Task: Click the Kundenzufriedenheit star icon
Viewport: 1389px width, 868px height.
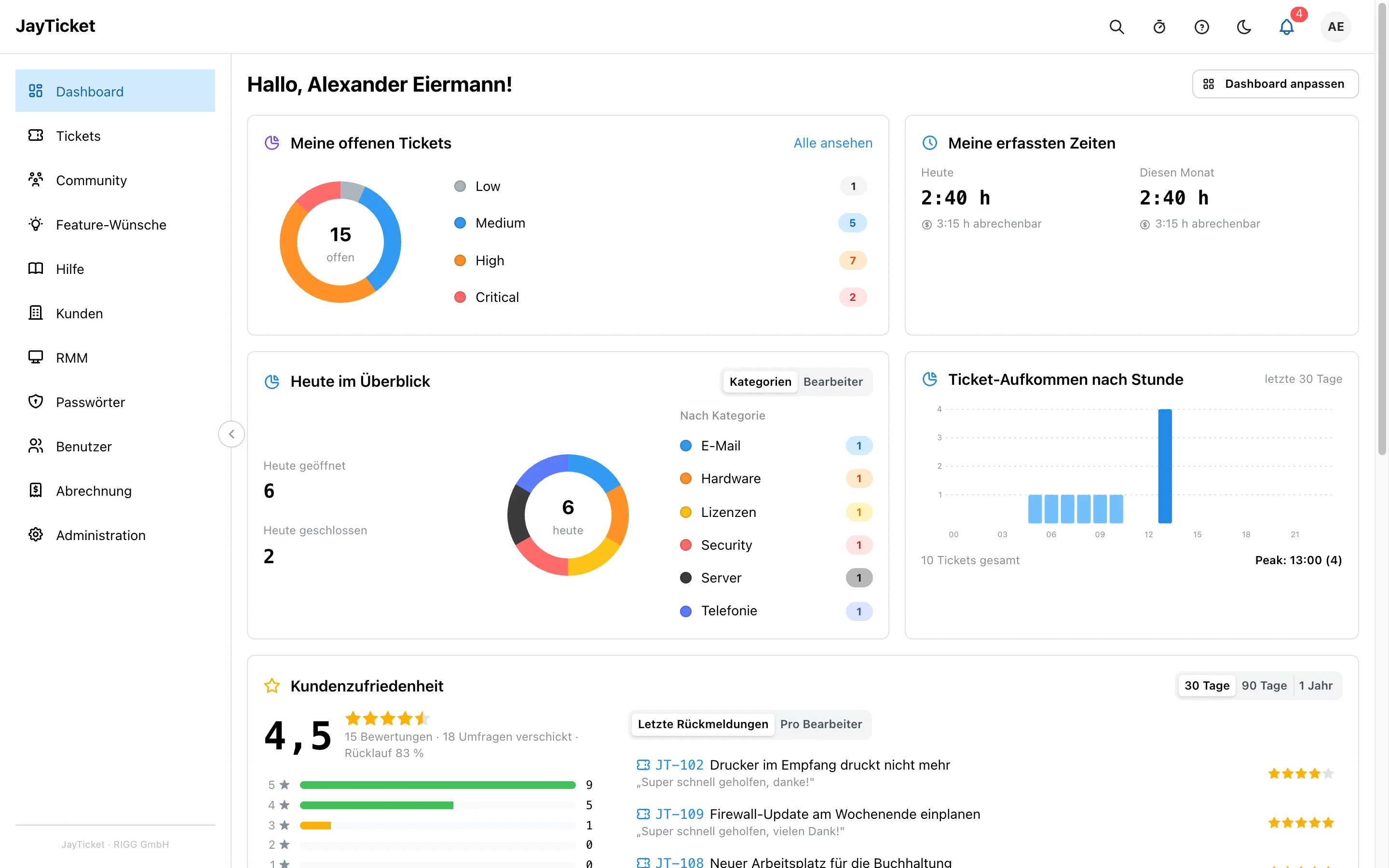Action: (272, 685)
